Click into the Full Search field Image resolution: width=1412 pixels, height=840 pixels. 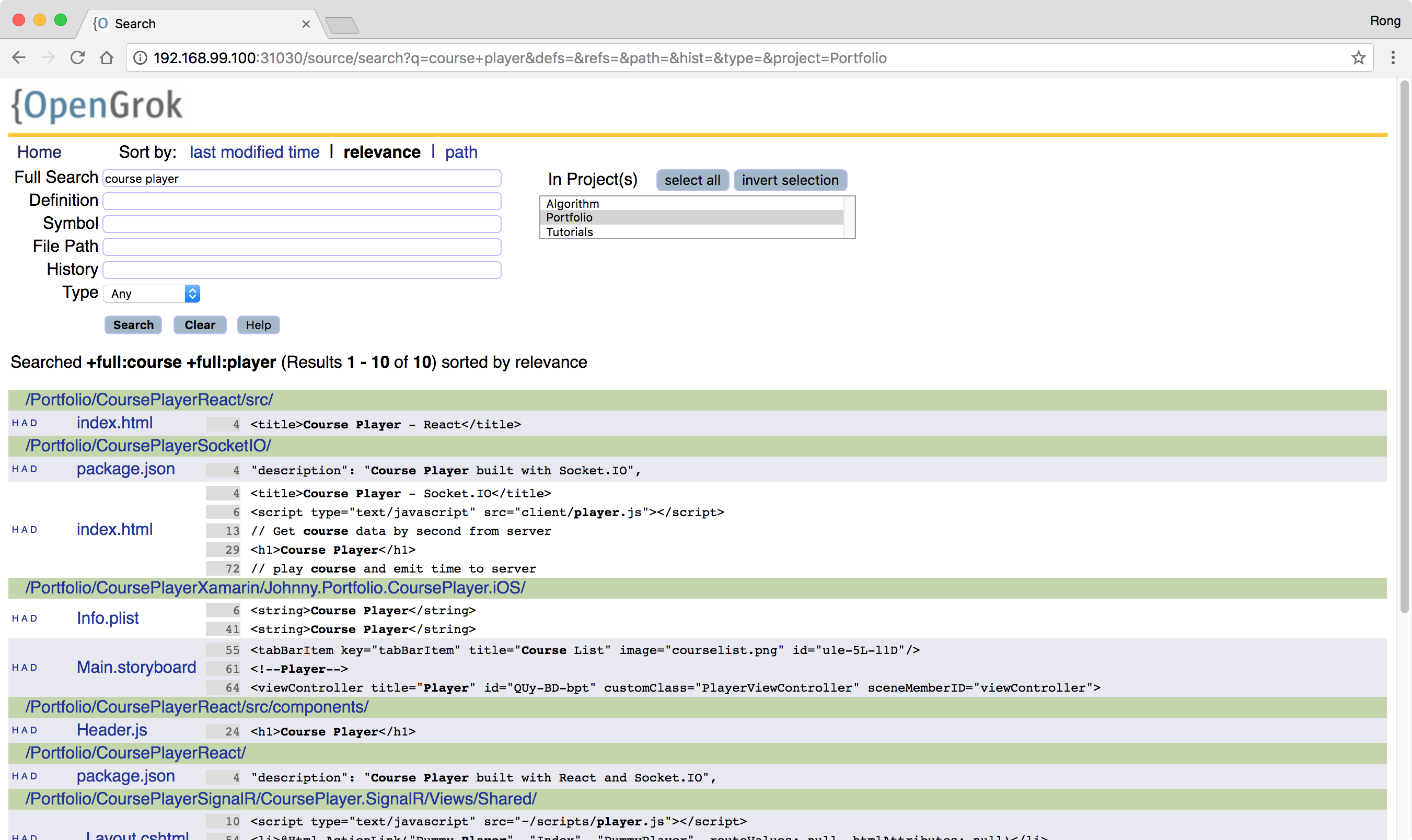pos(302,178)
